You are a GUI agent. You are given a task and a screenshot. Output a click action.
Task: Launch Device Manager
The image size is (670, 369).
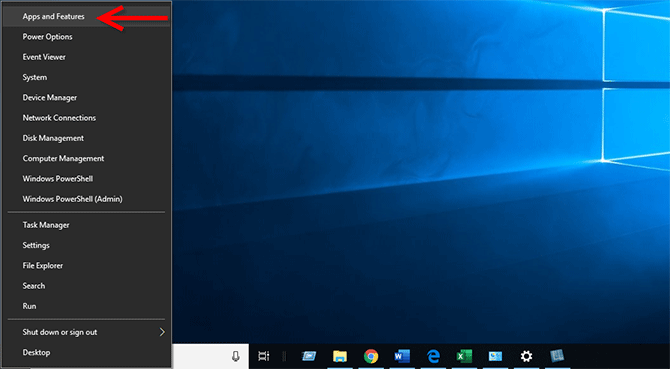click(x=87, y=97)
